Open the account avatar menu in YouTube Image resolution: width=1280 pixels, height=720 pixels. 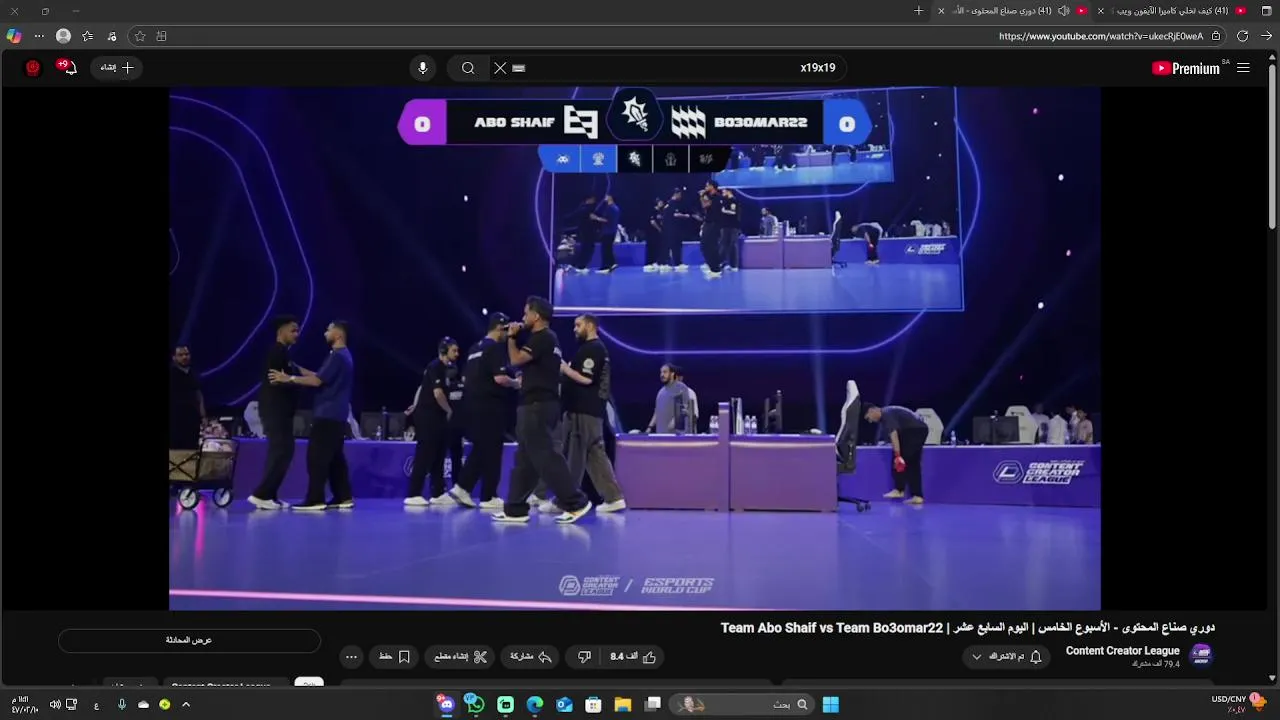click(33, 68)
